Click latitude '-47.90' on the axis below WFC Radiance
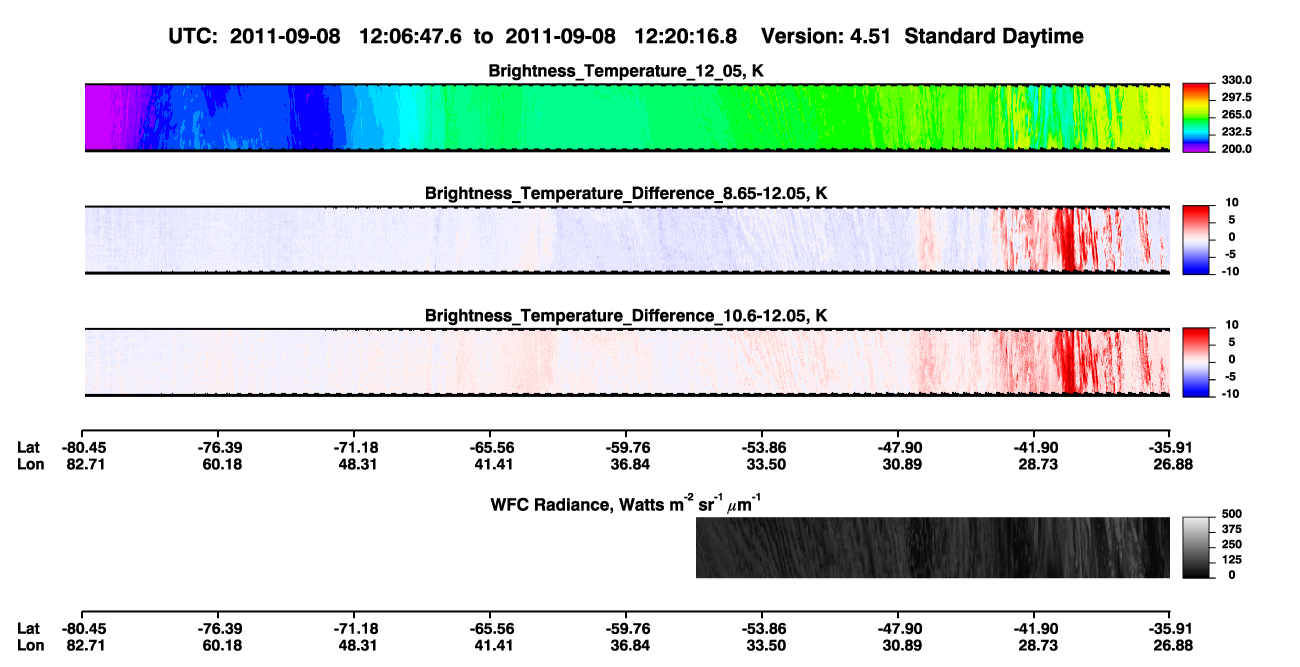Screen dimensions: 1300x667 pyautogui.click(x=899, y=628)
